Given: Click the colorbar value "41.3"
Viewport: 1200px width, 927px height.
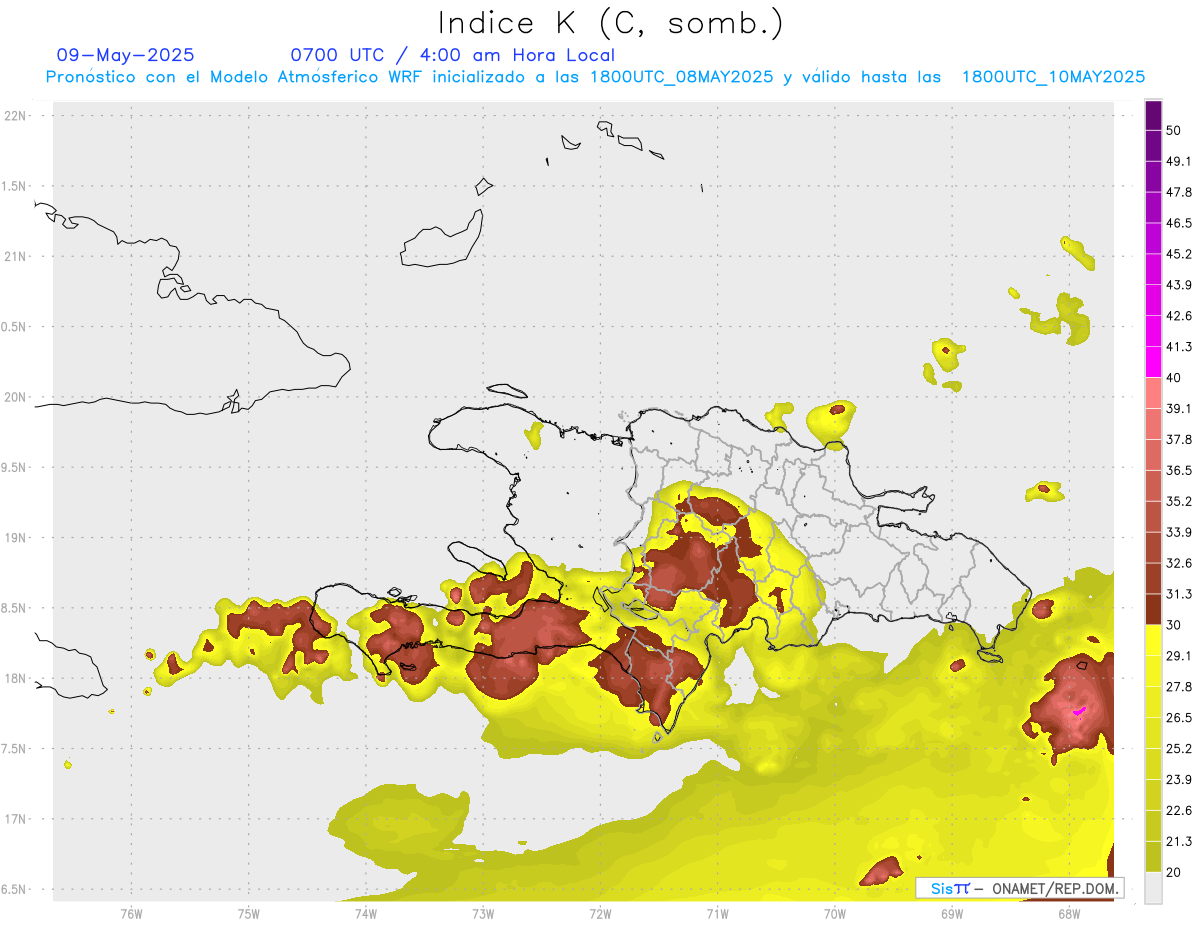Looking at the screenshot, I should 1178,347.
